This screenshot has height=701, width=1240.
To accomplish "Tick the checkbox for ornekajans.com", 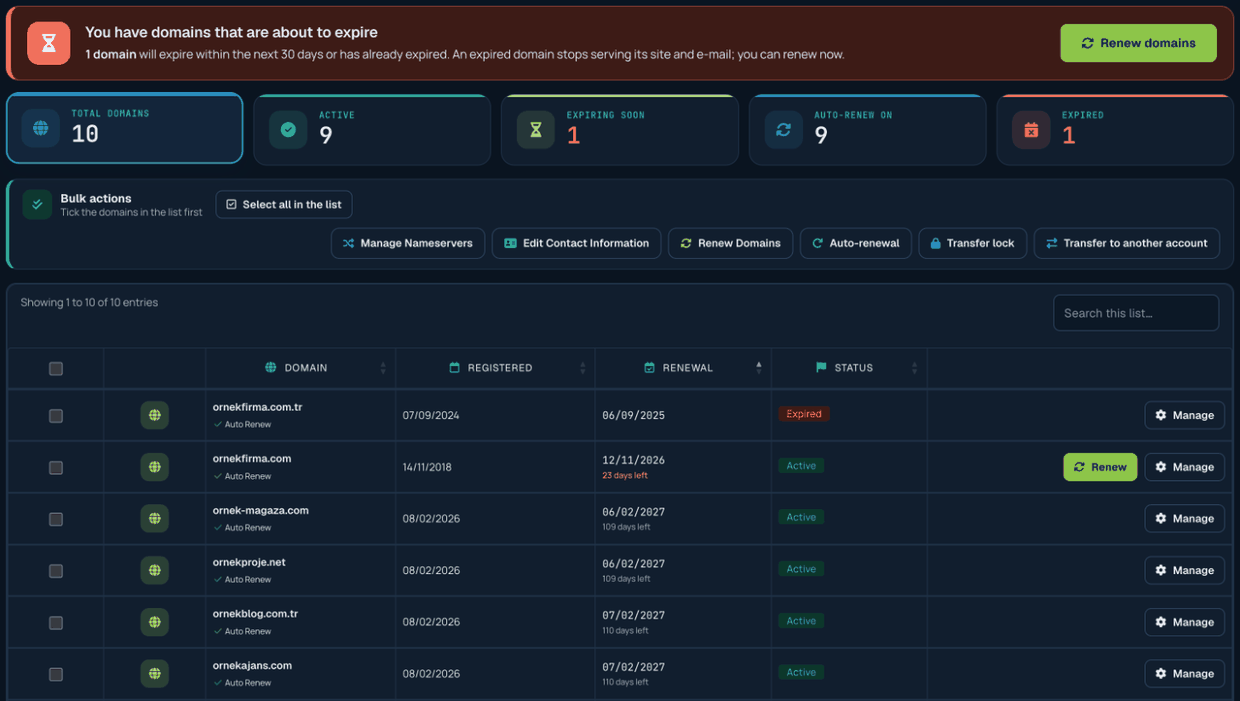I will [56, 675].
